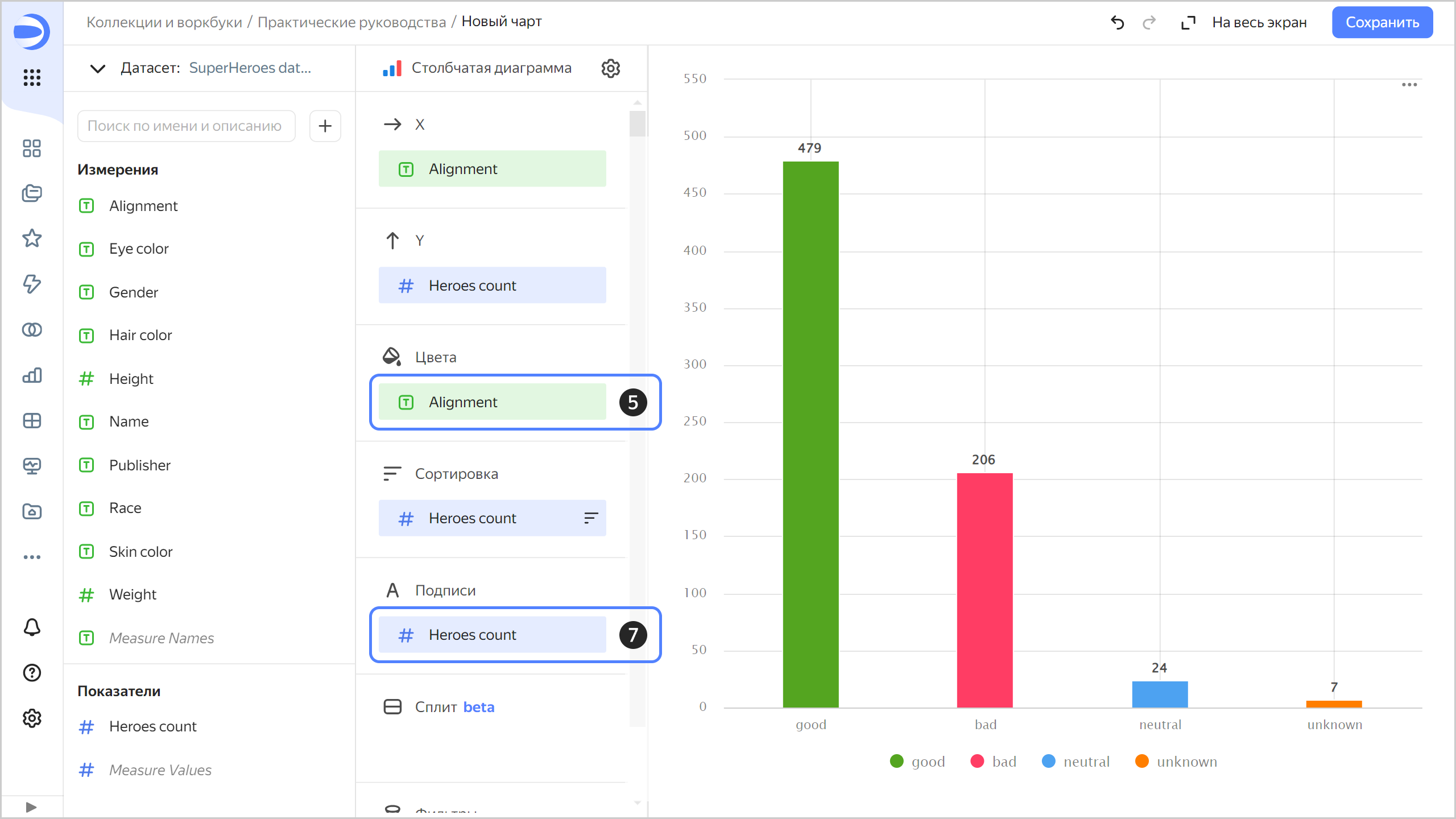
Task: Click the chart settings gear icon
Action: [x=610, y=68]
